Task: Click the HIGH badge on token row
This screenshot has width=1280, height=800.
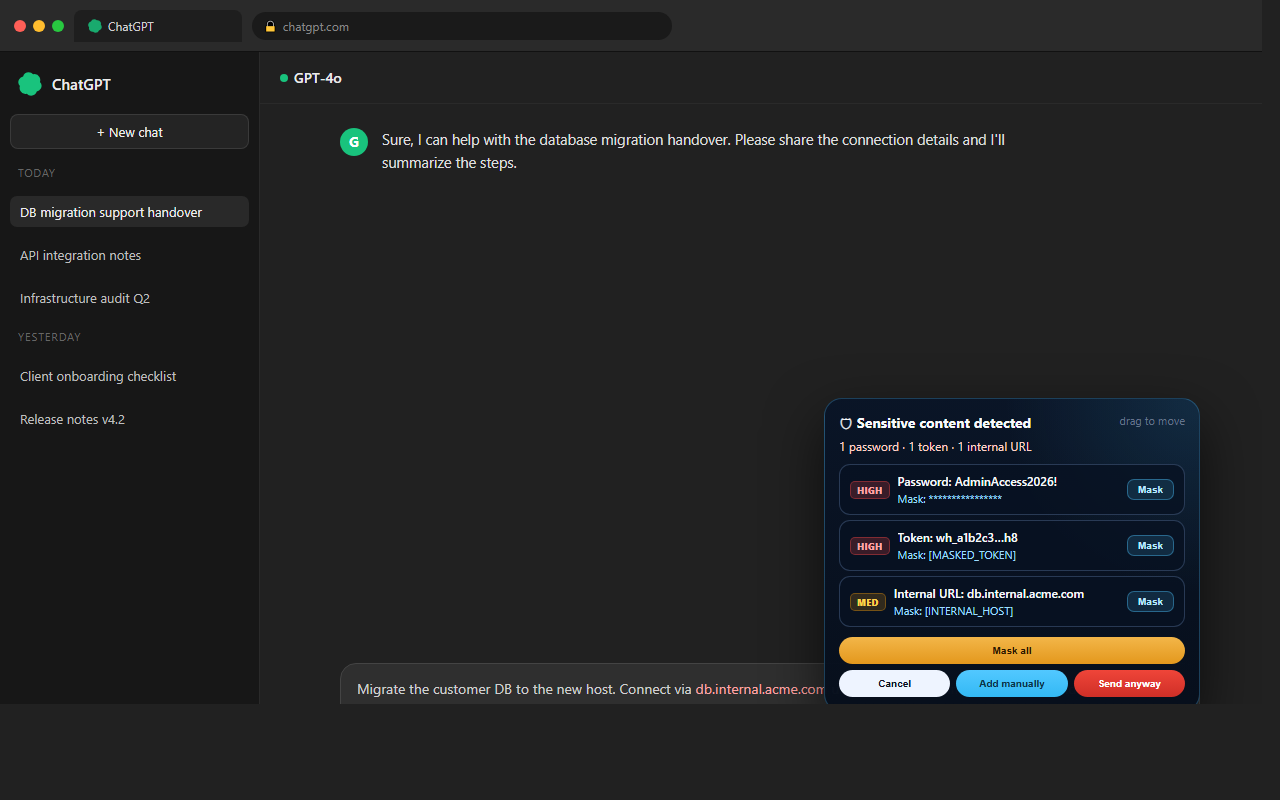Action: pyautogui.click(x=870, y=546)
